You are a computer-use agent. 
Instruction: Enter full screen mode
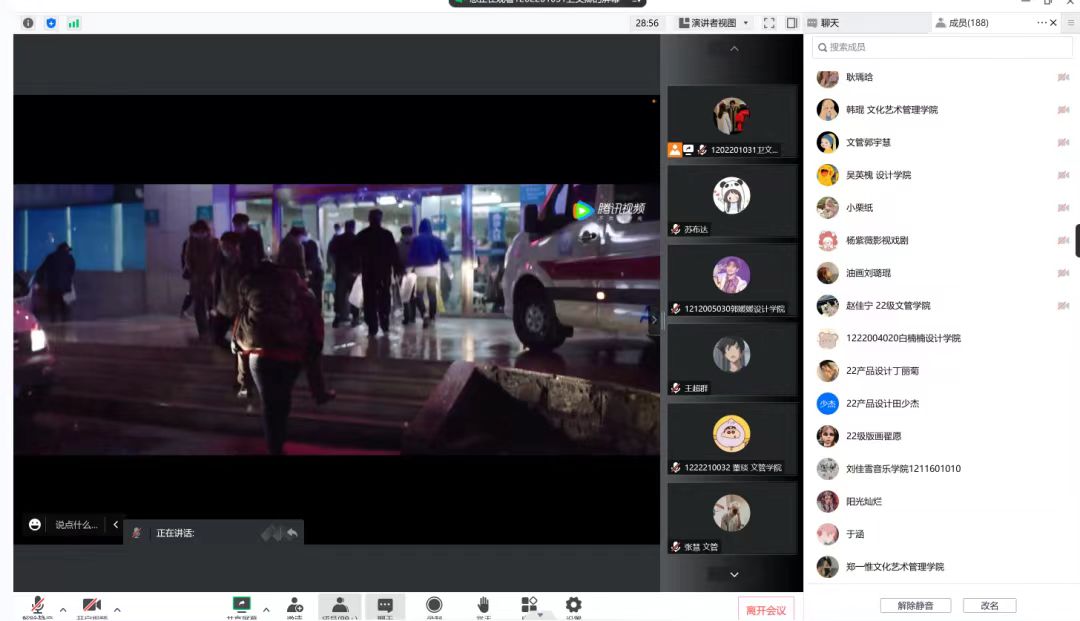pyautogui.click(x=769, y=23)
